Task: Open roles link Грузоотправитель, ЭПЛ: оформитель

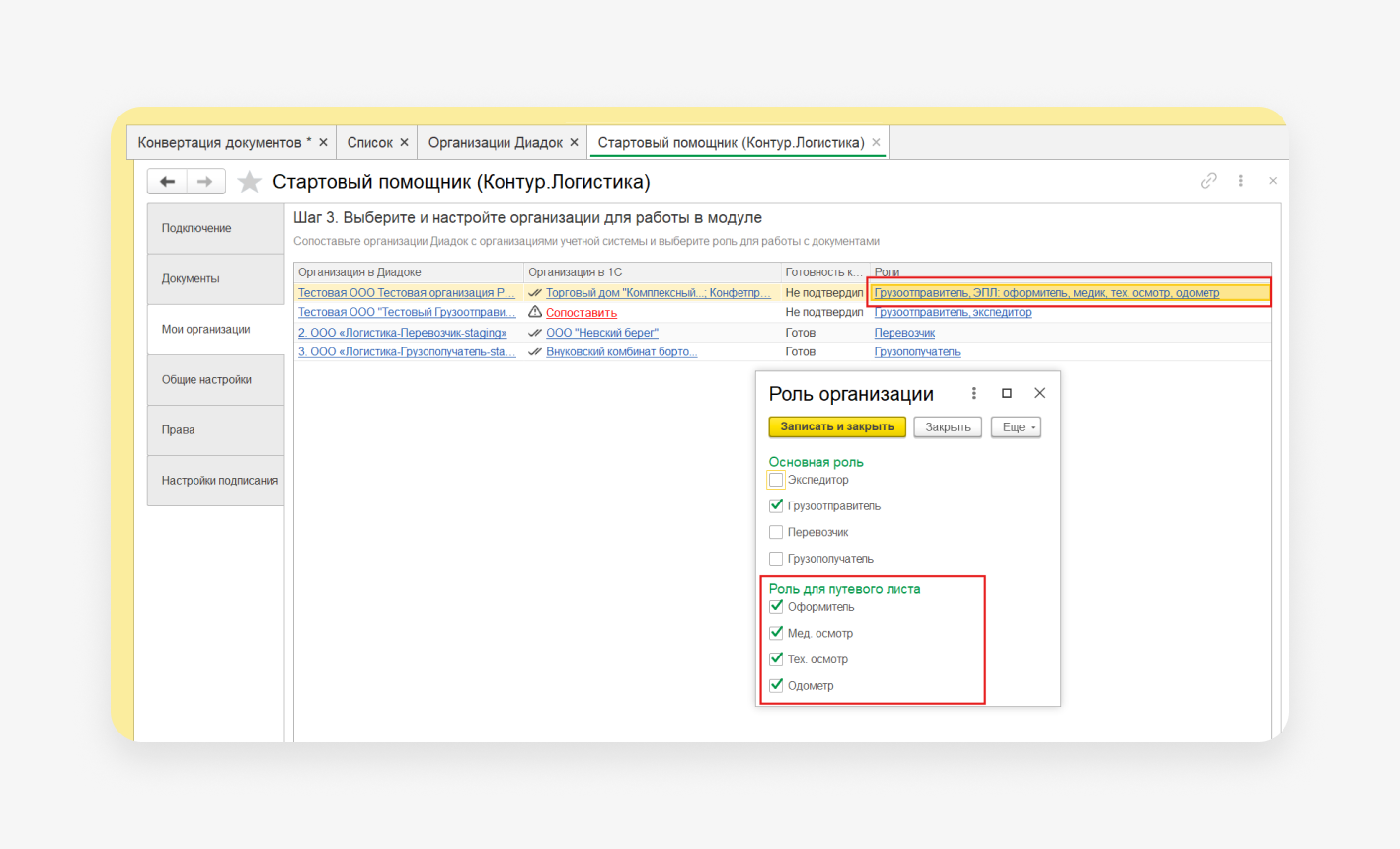Action: point(1047,293)
